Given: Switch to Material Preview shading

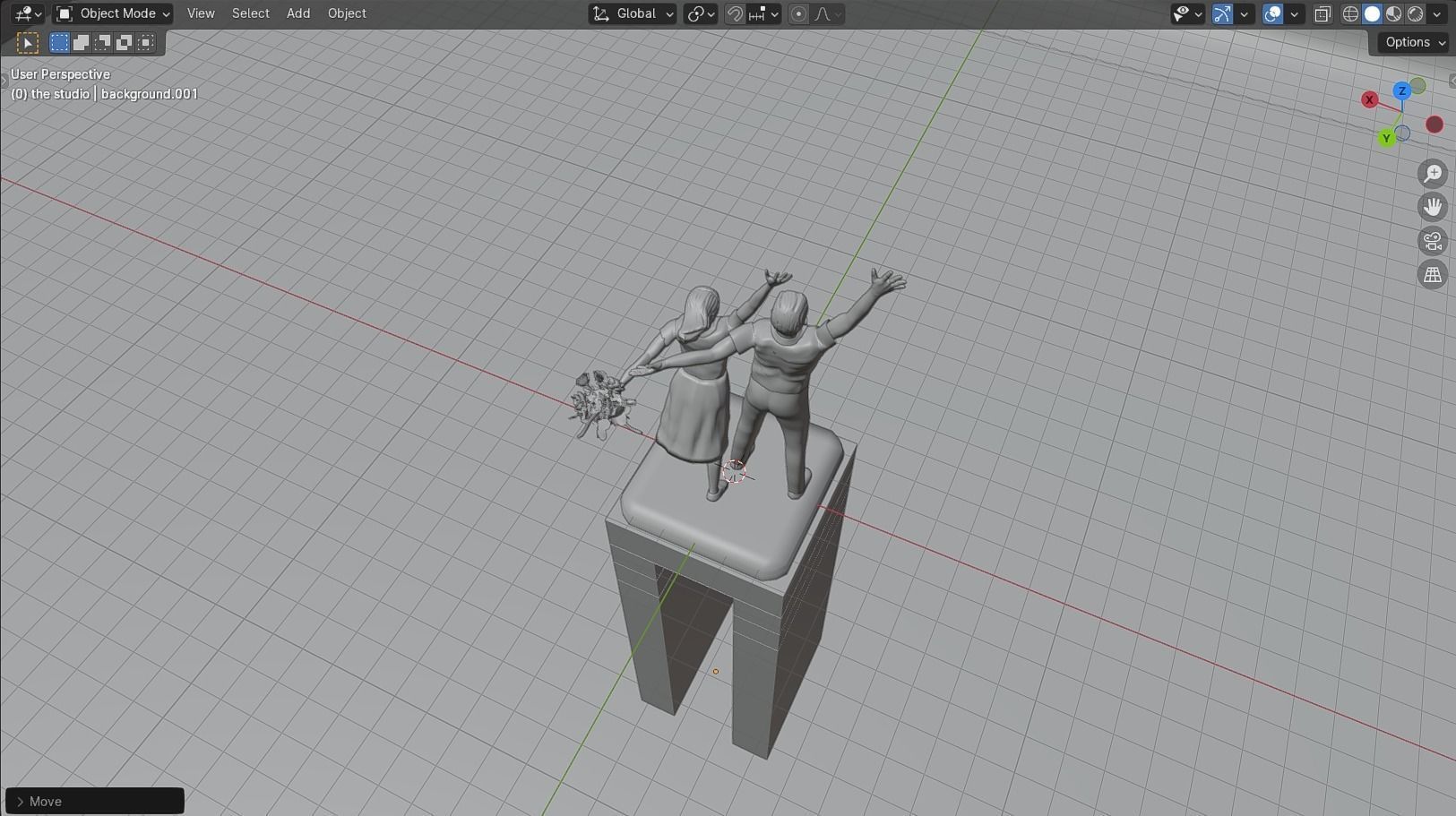Looking at the screenshot, I should tap(1393, 13).
